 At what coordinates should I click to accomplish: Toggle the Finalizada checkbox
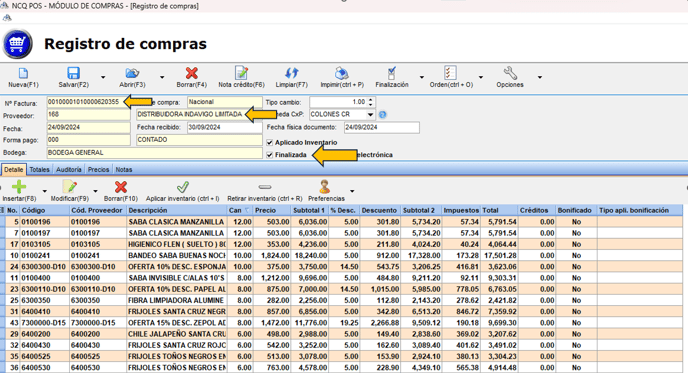coord(270,155)
